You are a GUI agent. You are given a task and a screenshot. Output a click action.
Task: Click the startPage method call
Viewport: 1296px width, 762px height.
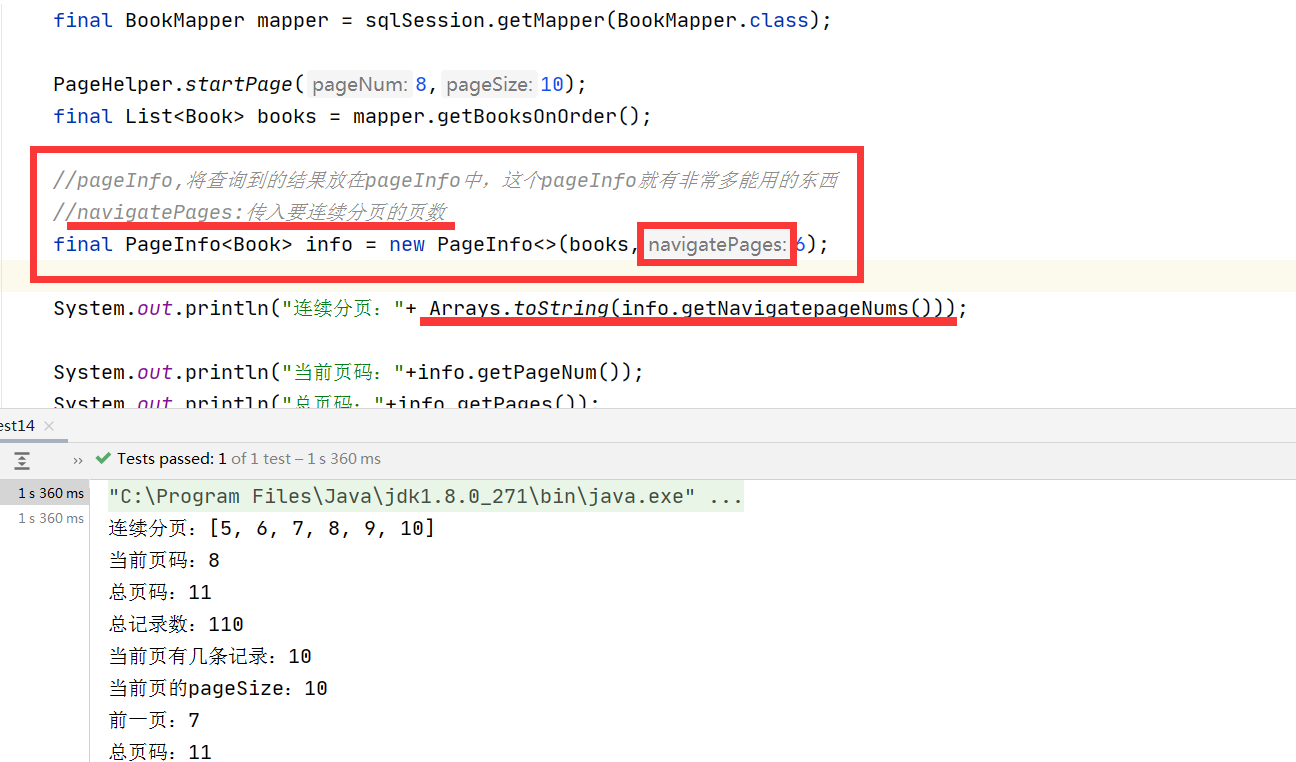click(x=239, y=84)
